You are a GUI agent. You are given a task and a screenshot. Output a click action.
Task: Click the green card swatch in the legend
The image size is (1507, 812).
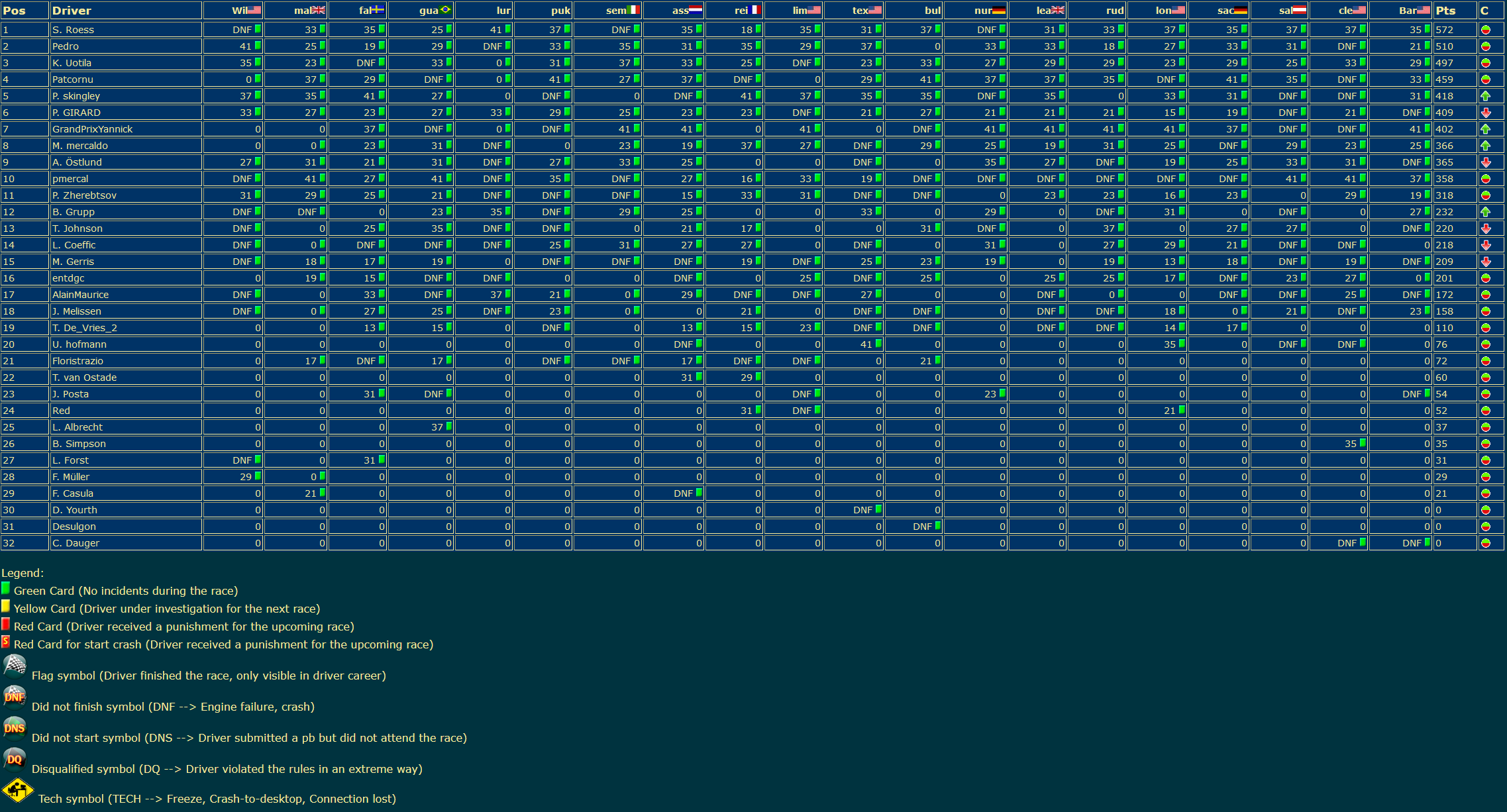(5, 588)
